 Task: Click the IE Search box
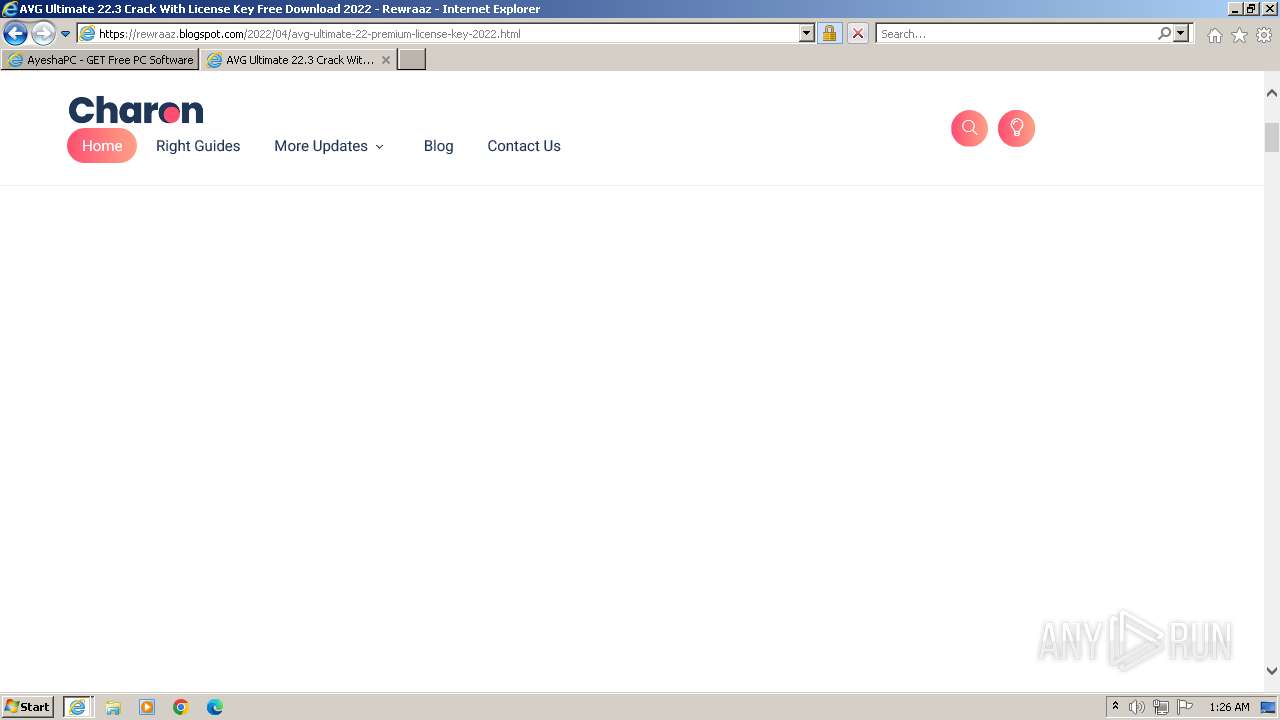[x=1015, y=34]
